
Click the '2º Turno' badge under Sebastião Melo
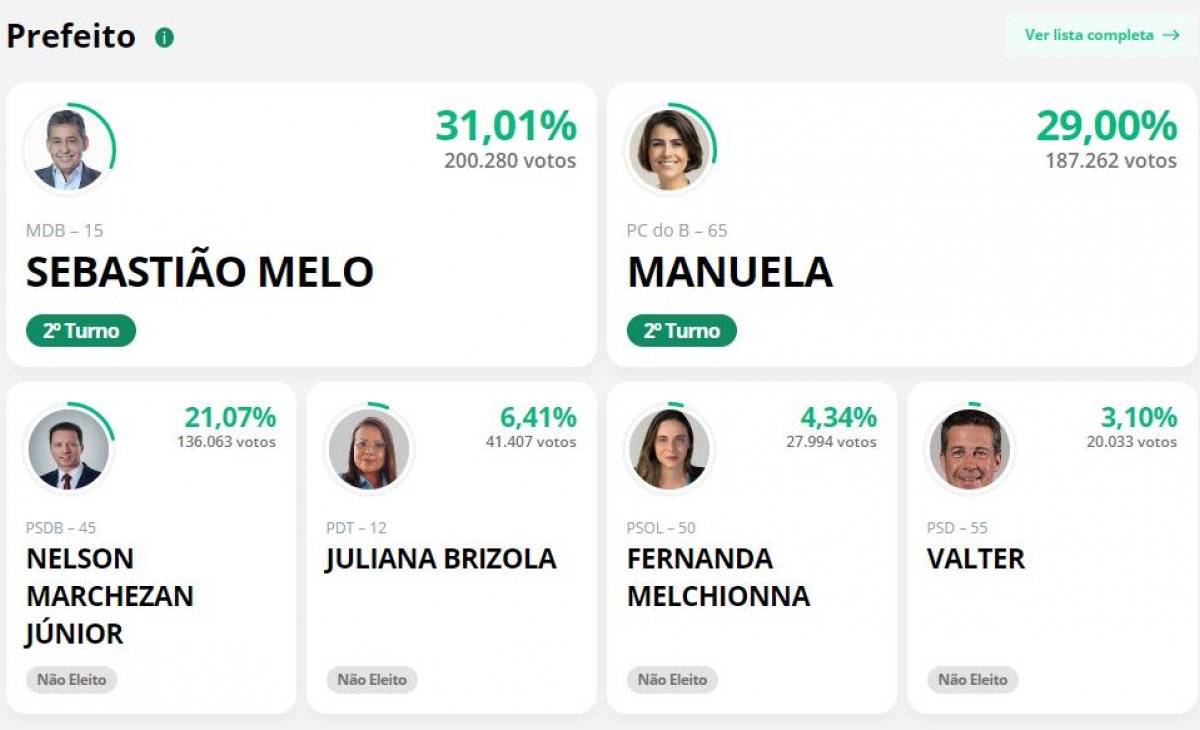81,331
